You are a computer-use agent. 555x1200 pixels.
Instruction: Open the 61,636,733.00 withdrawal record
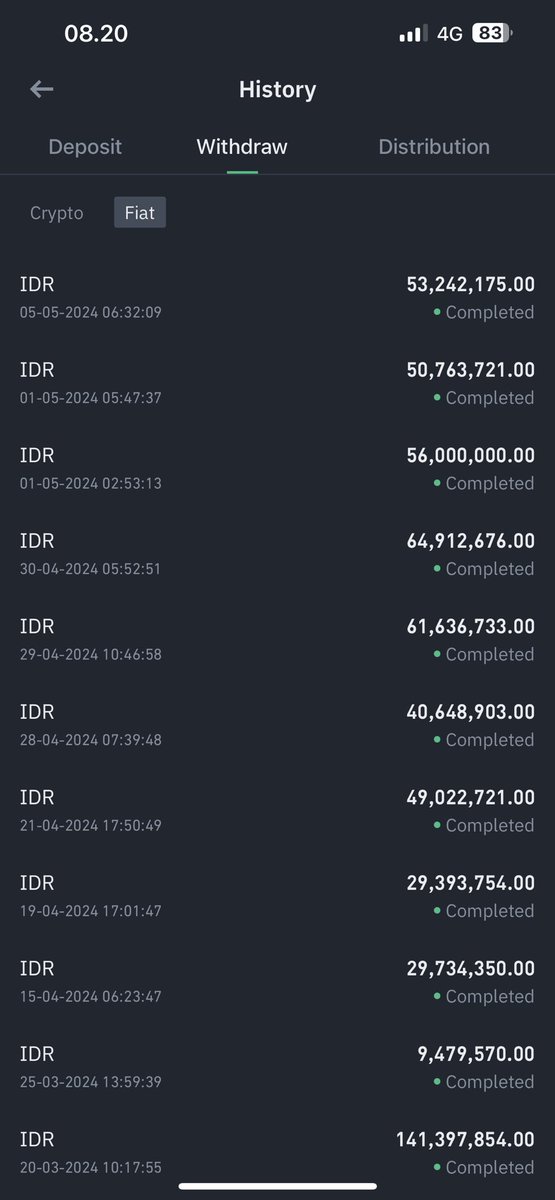277,640
